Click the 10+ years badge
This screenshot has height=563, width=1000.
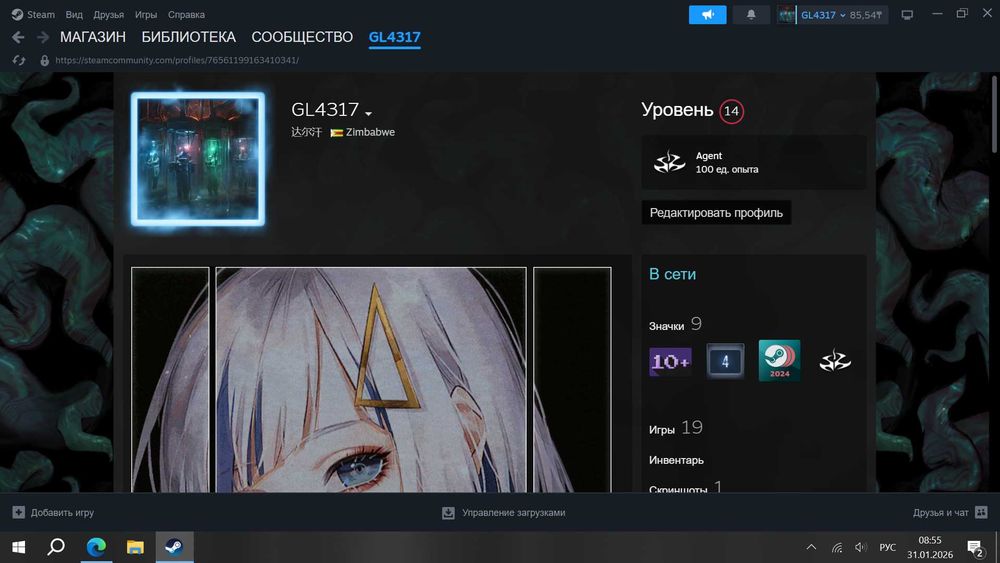pos(670,362)
